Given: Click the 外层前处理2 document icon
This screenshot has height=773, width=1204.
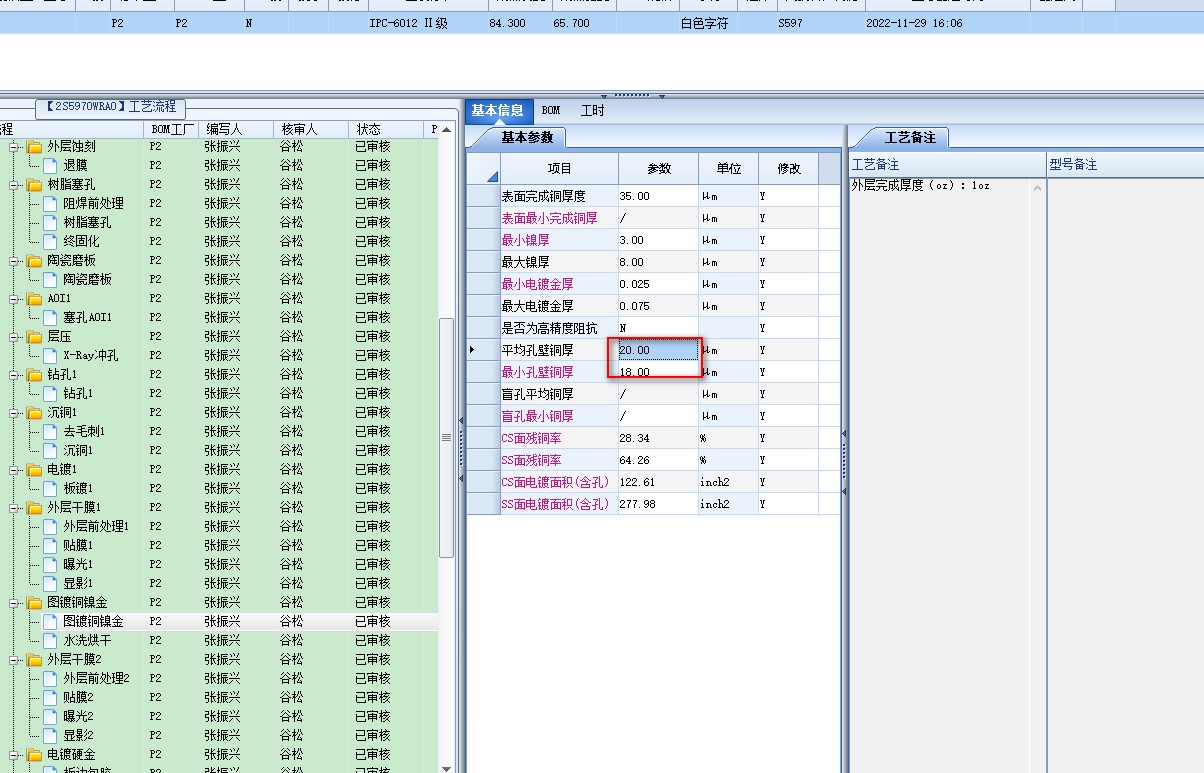Looking at the screenshot, I should pos(50,678).
